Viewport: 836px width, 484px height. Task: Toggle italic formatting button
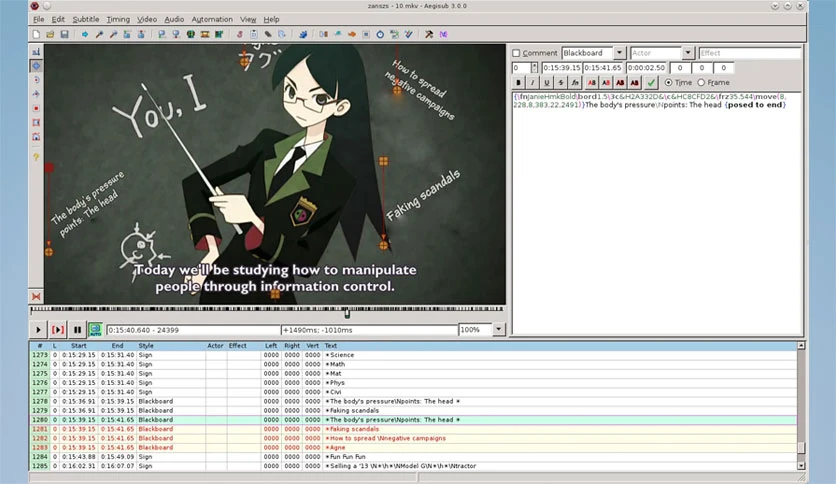(x=532, y=83)
